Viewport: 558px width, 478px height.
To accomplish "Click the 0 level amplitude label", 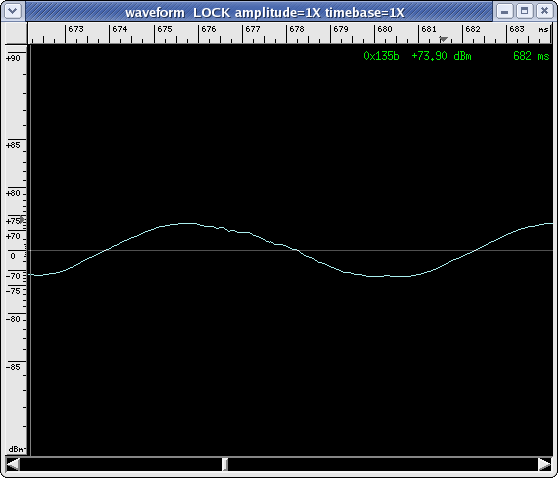I will (13, 256).
